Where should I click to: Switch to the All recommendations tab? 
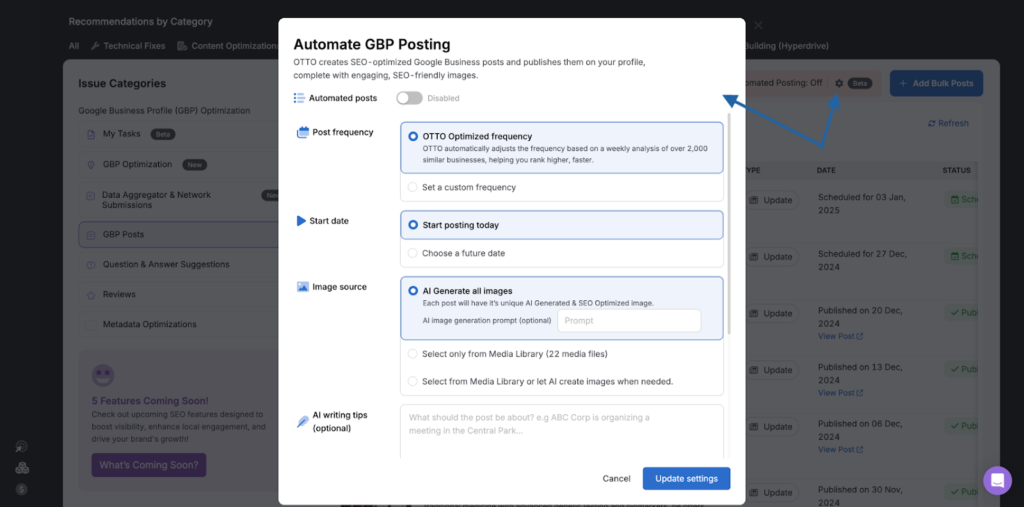click(74, 46)
